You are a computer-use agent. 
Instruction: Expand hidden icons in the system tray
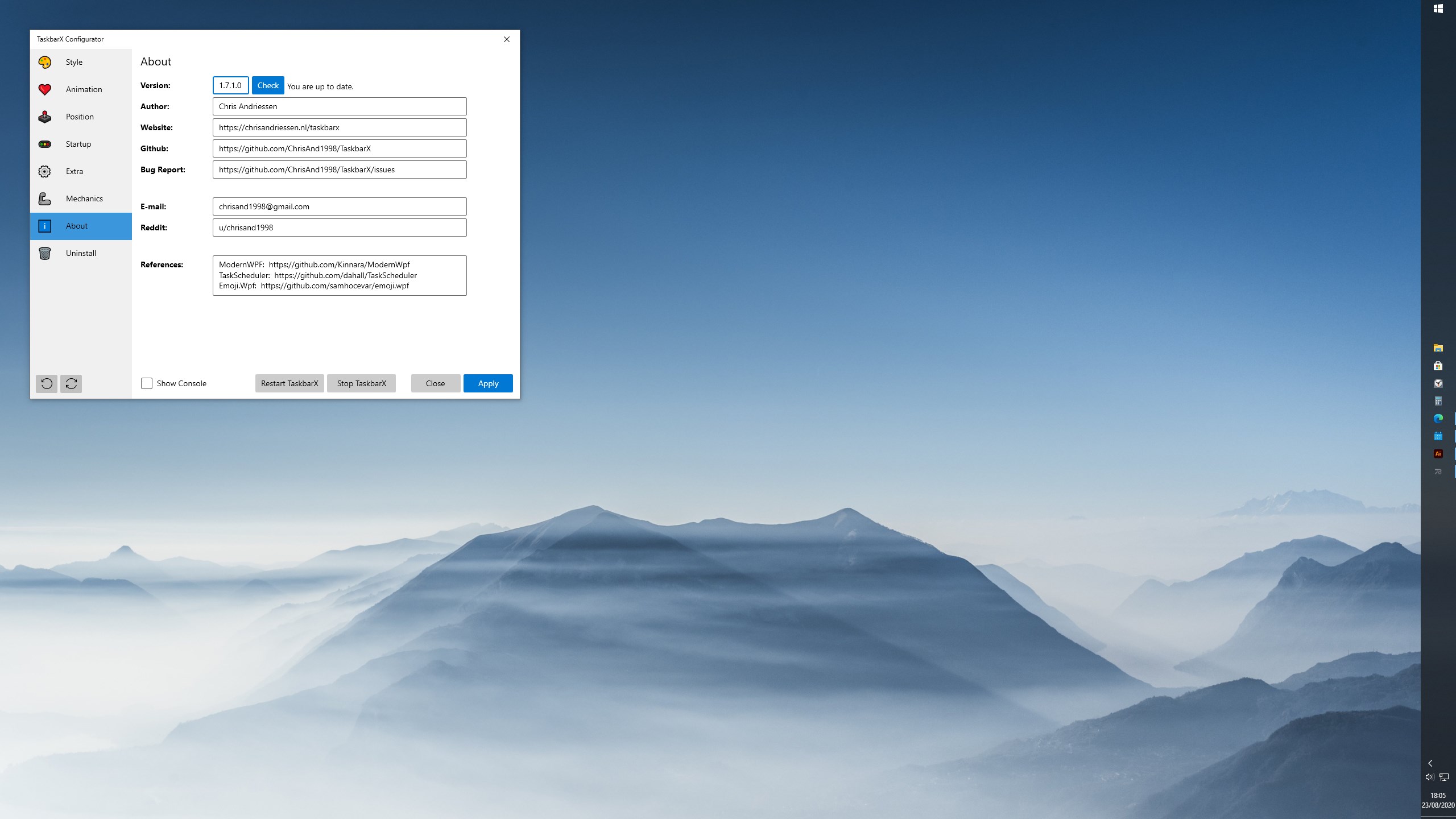click(1430, 764)
